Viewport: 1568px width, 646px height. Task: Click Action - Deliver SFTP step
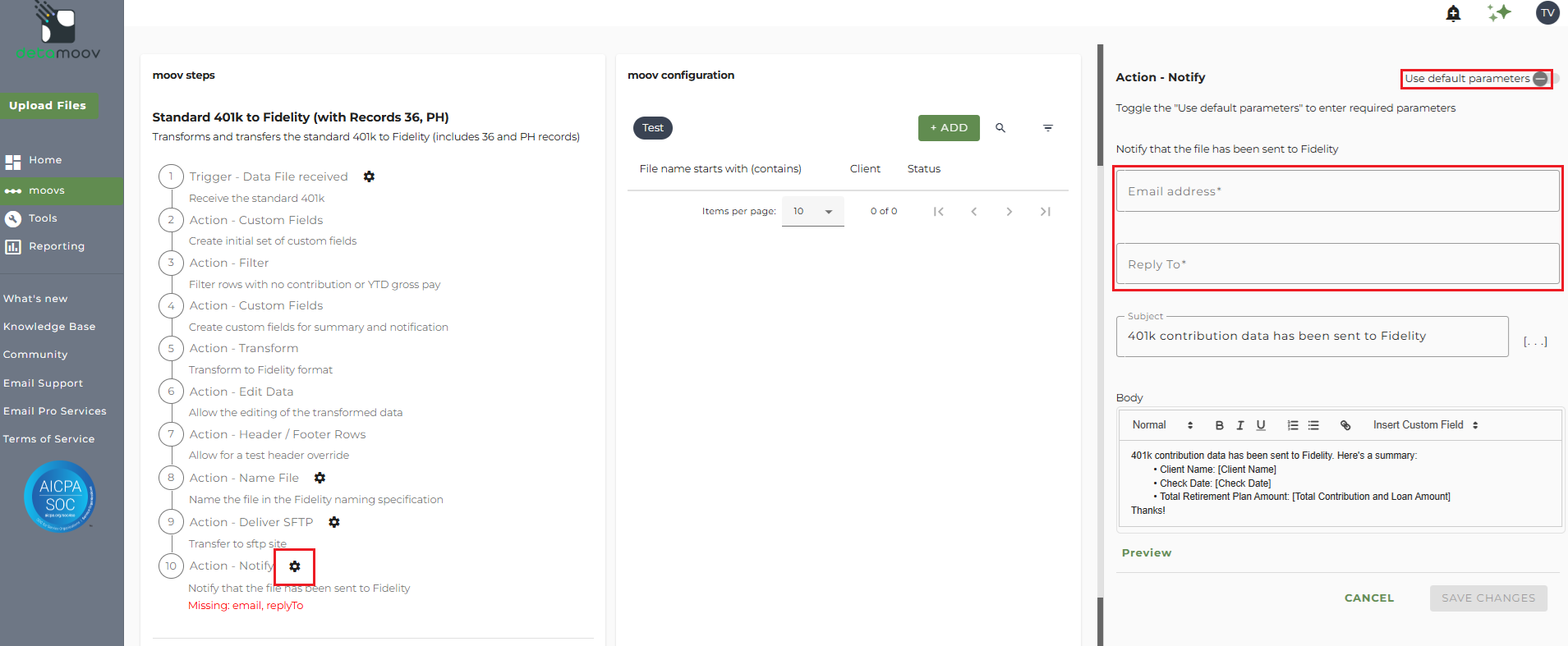[251, 522]
